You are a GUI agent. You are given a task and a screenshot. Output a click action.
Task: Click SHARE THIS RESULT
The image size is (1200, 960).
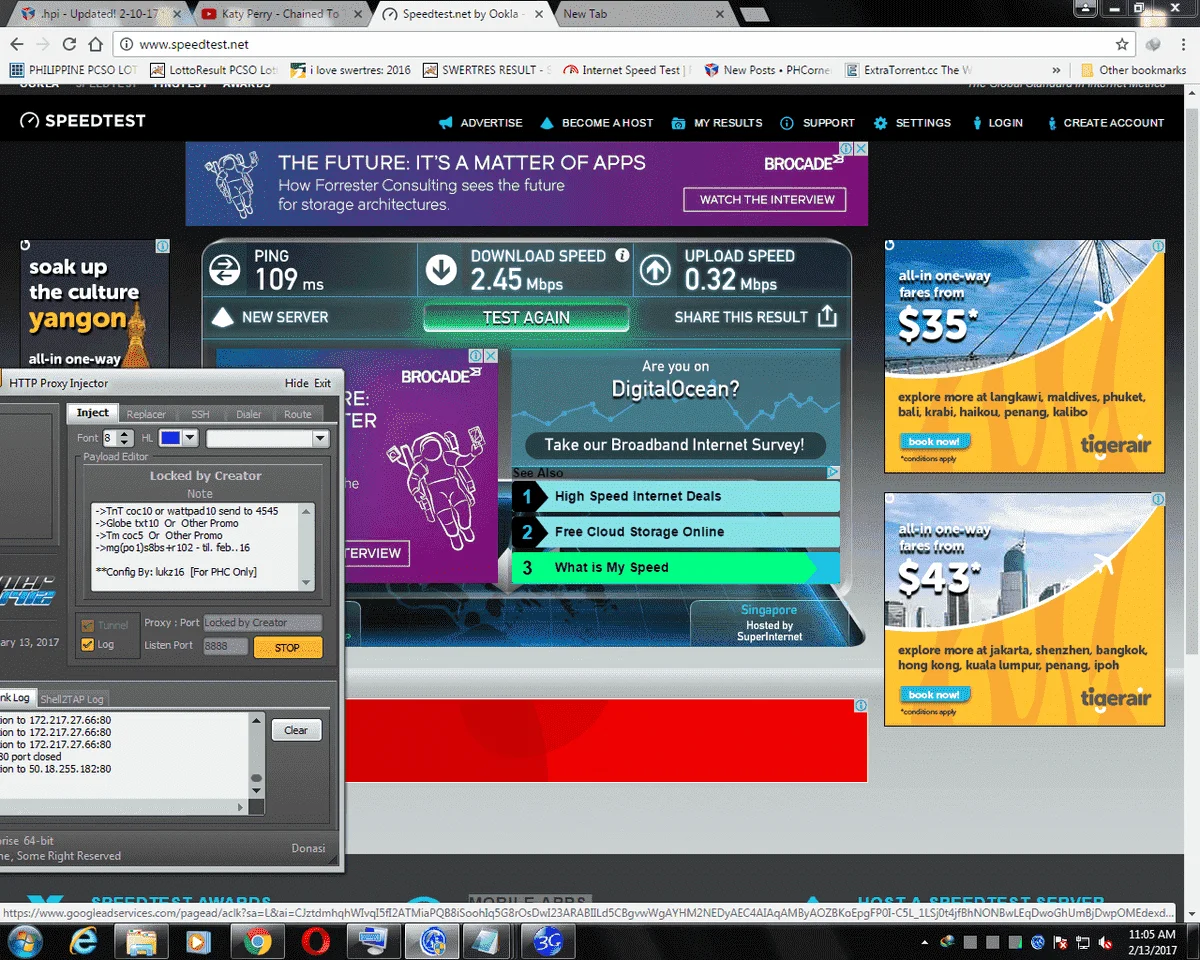[x=741, y=317]
